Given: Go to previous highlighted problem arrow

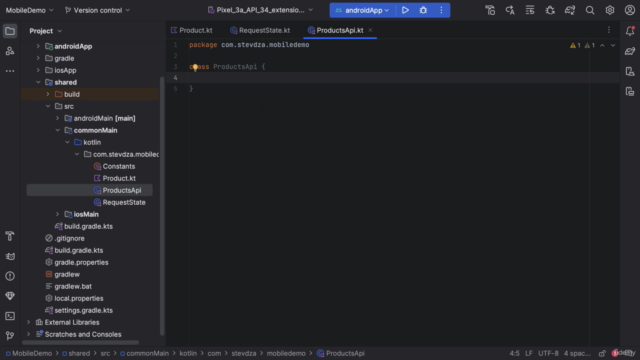Looking at the screenshot, I should pos(602,46).
